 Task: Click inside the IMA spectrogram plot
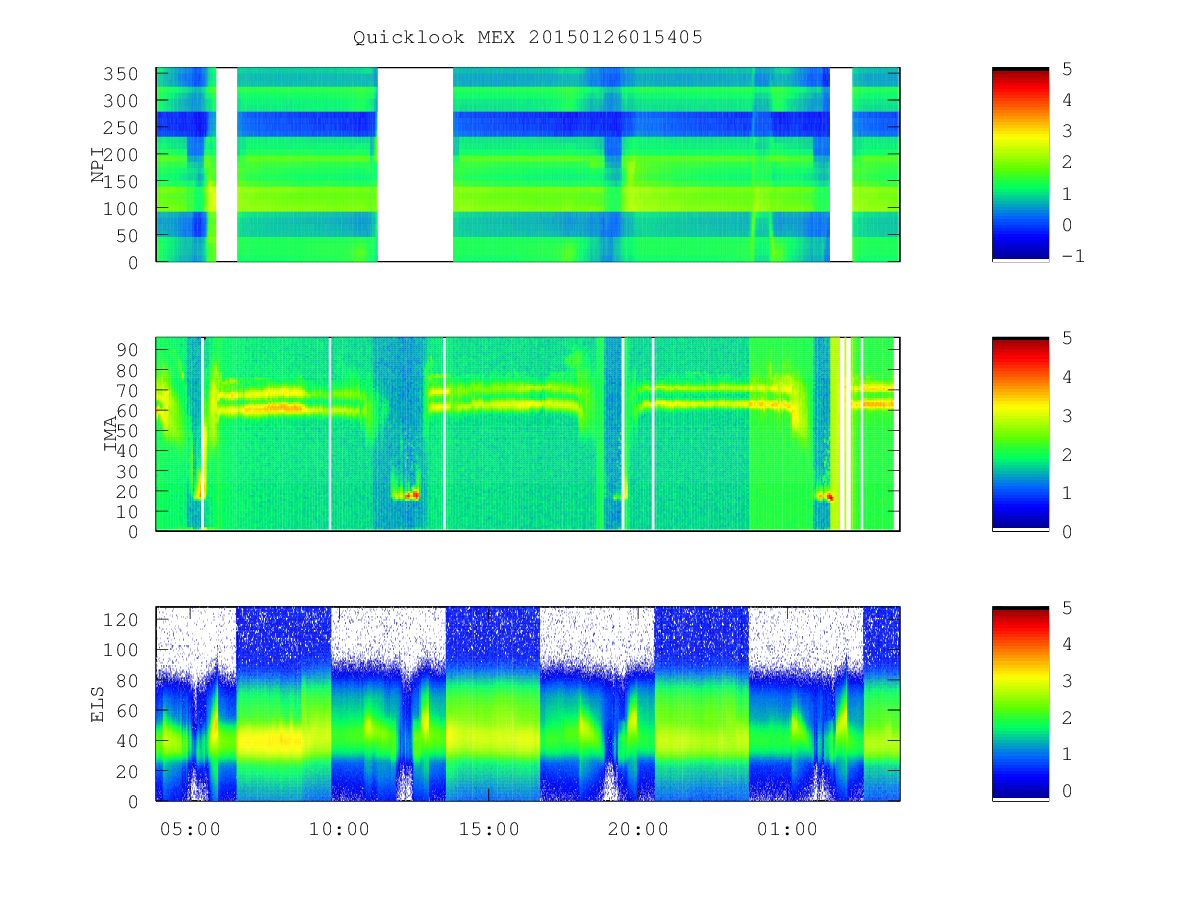pyautogui.click(x=528, y=434)
